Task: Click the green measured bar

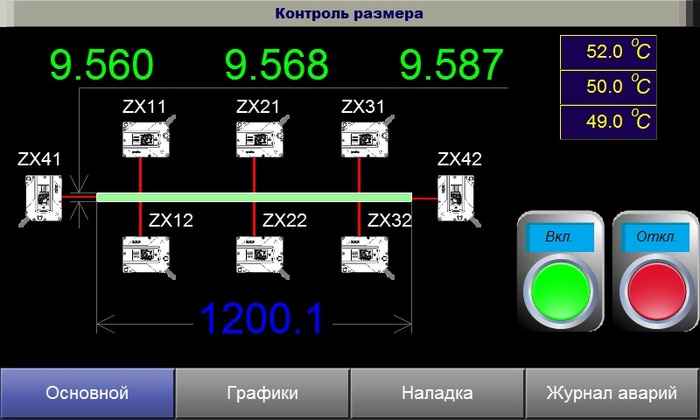Action: click(254, 197)
